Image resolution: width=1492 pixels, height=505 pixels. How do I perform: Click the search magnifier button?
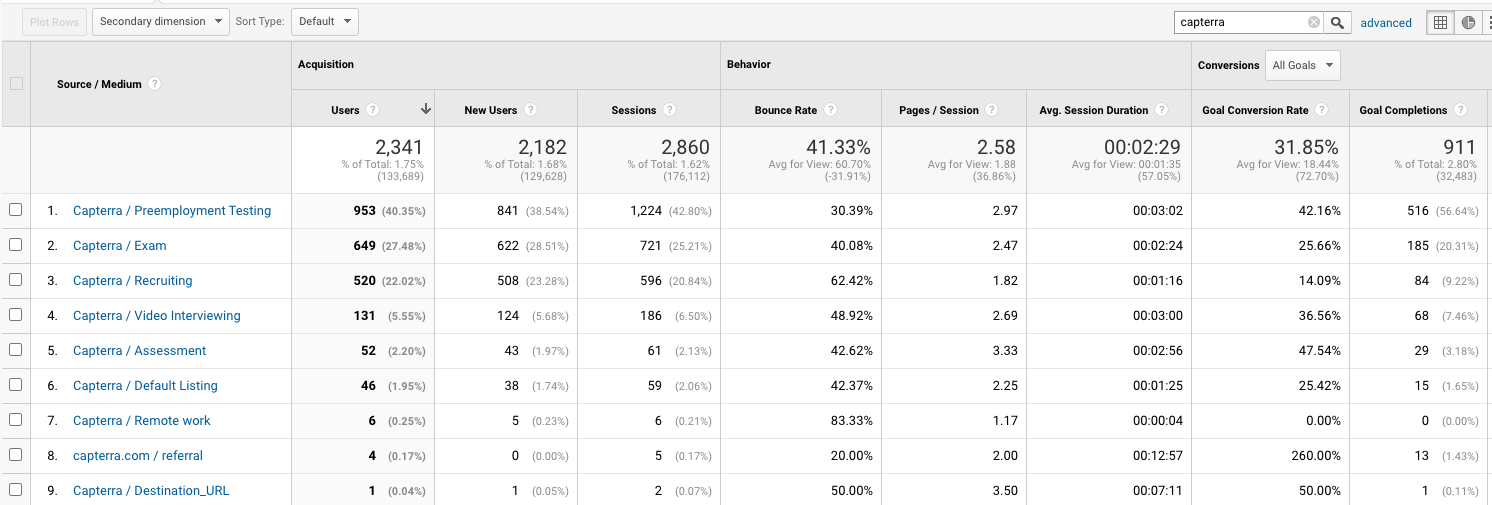tap(1338, 22)
